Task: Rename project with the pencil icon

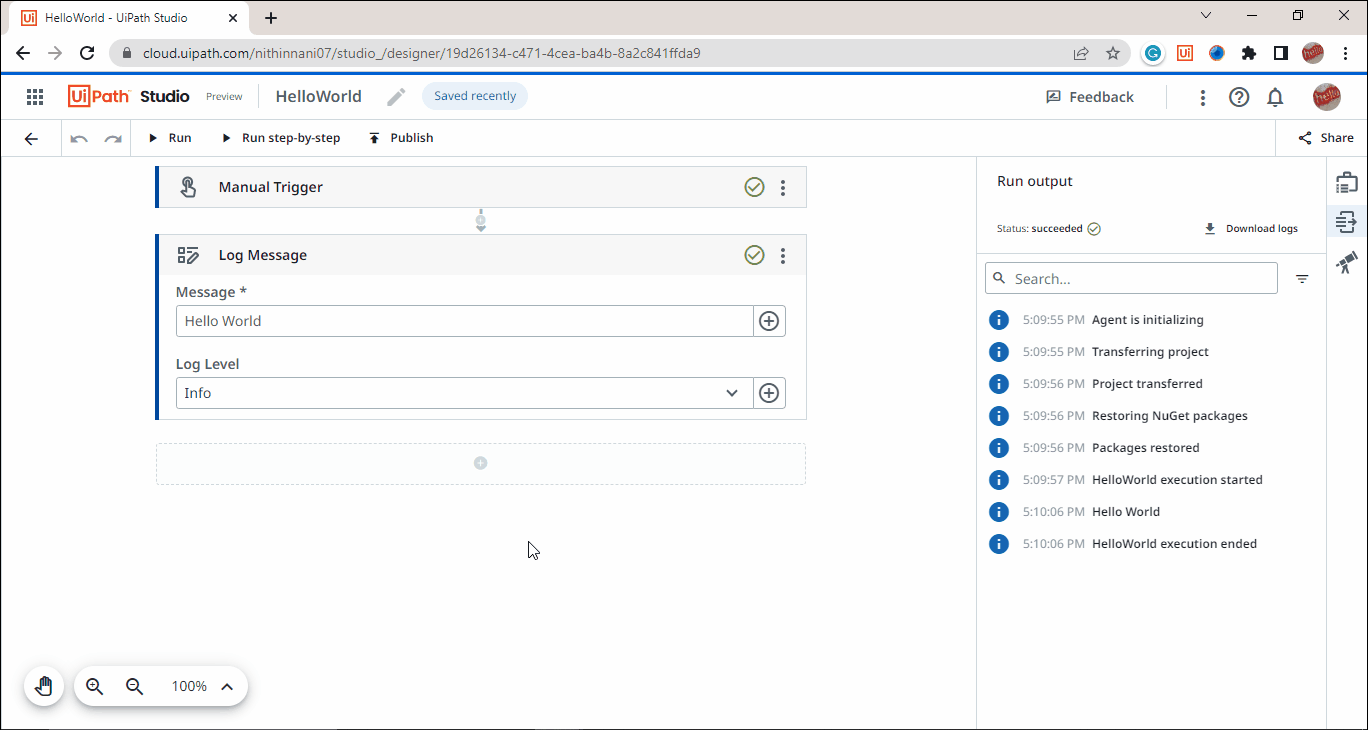Action: pos(397,97)
